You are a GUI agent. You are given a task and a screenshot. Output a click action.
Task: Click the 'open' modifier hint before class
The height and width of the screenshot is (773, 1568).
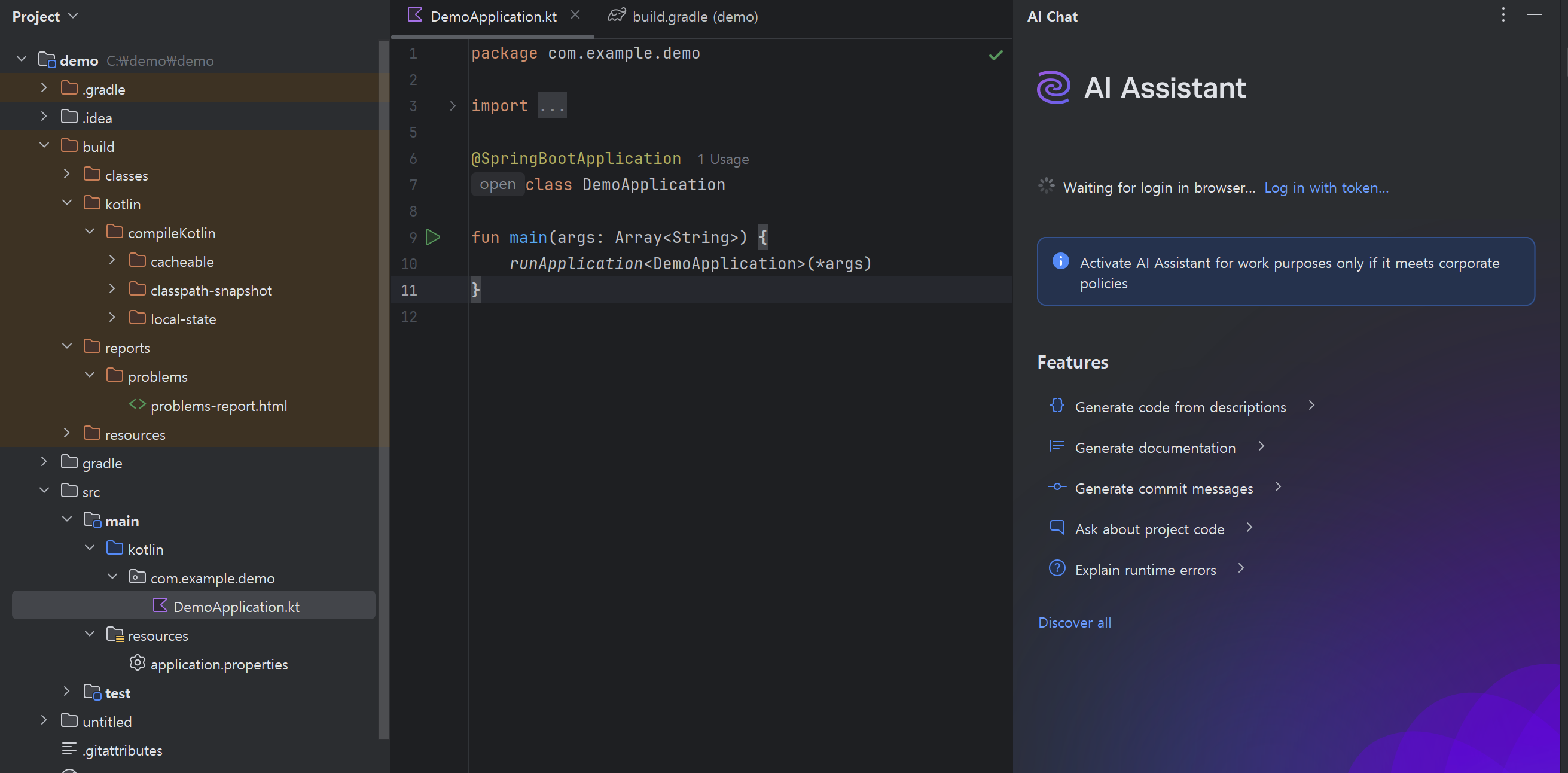tap(498, 184)
